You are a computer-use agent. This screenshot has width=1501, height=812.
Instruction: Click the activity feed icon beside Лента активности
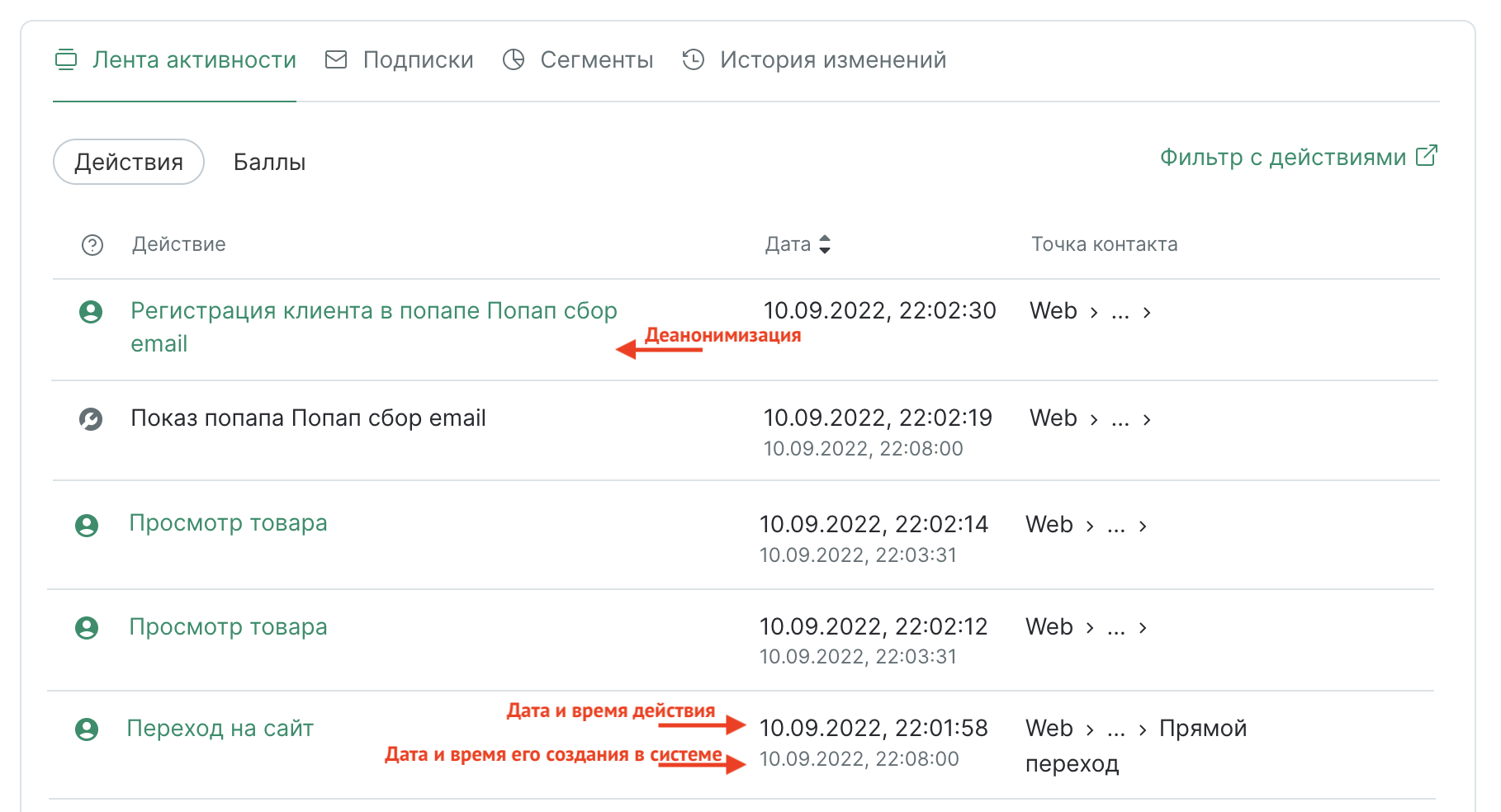[x=66, y=60]
